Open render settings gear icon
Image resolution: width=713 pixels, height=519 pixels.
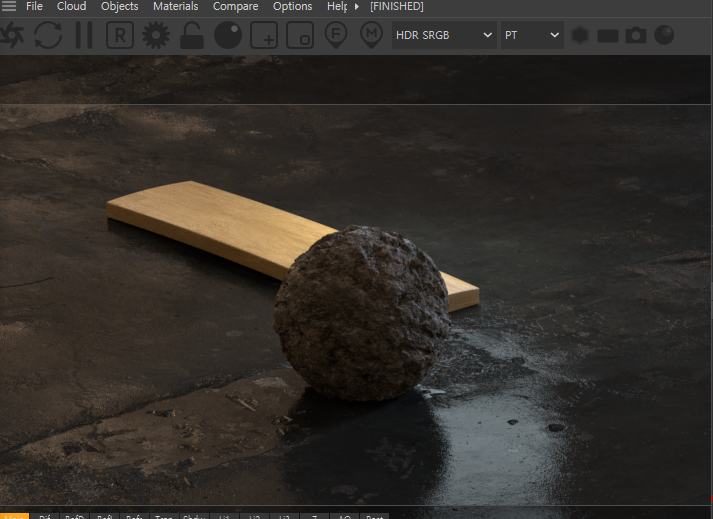156,35
